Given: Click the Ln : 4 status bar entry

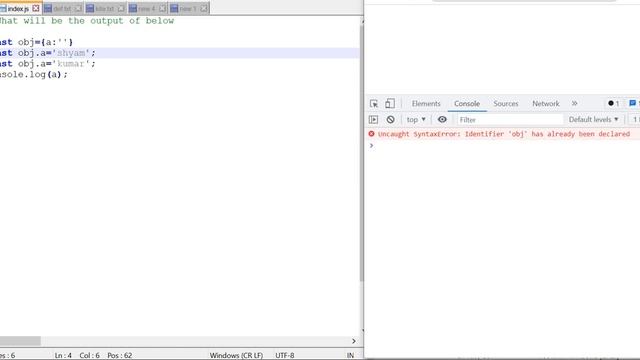Looking at the screenshot, I should [63, 356].
